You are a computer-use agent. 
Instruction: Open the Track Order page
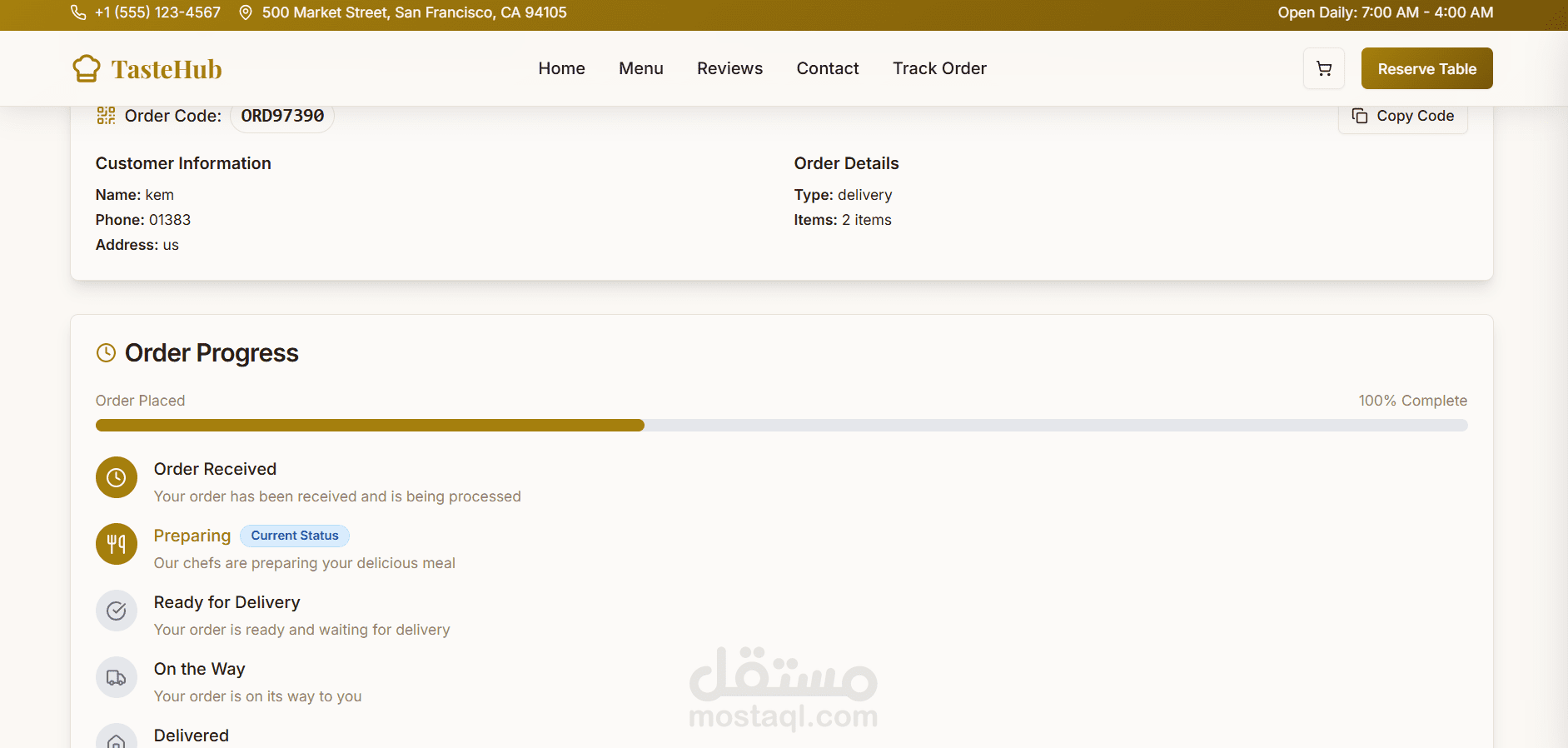940,68
